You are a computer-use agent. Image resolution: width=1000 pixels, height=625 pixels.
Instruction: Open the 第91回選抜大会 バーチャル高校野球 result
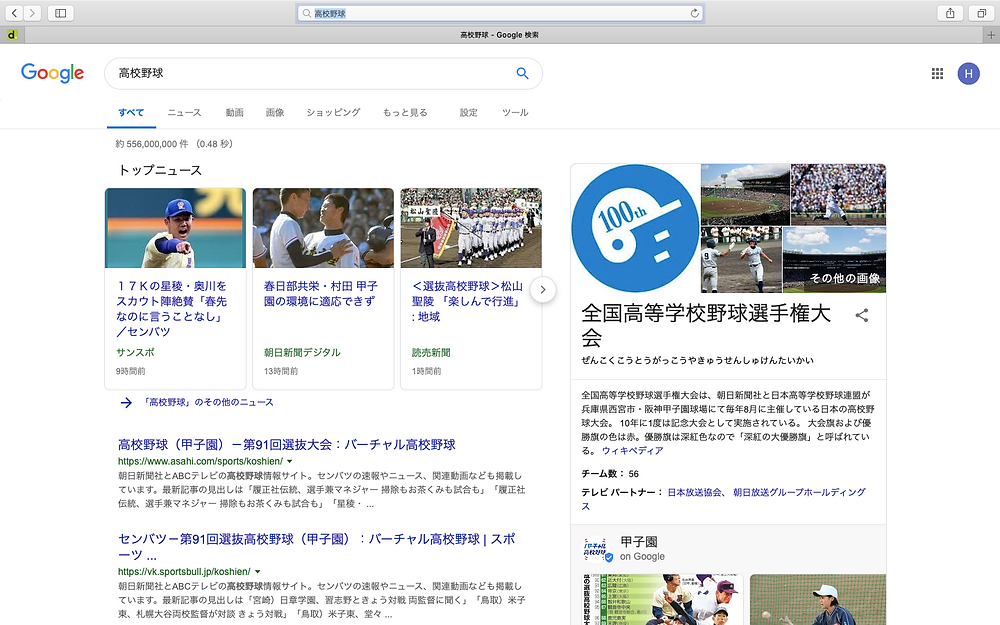pos(287,445)
